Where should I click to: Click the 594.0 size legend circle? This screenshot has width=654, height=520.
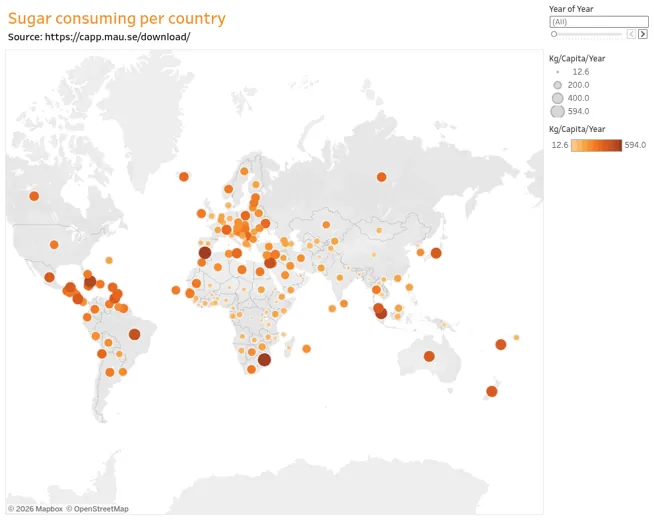558,111
